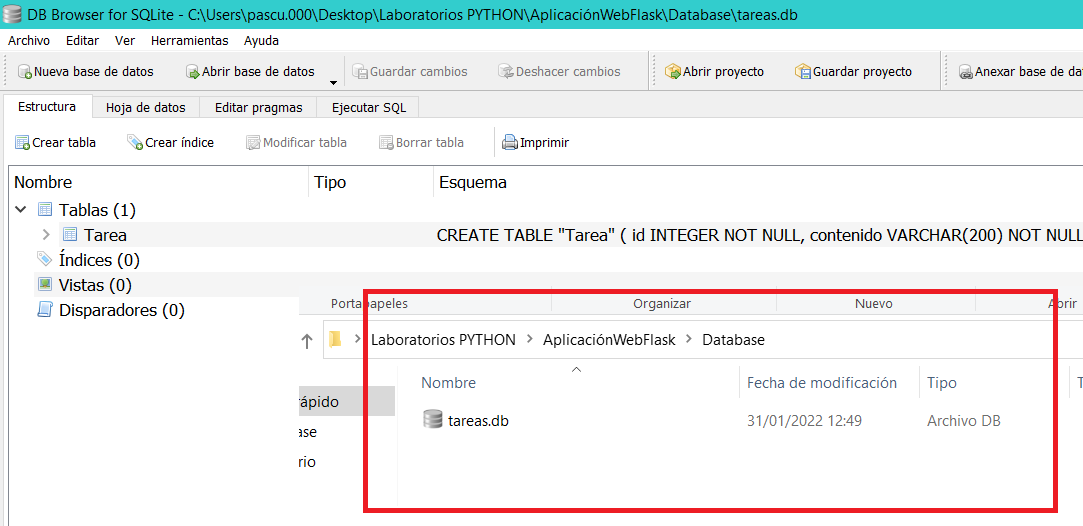Click the Disparadores scroll icon
Viewport: 1083px width, 526px height.
pyautogui.click(x=44, y=309)
